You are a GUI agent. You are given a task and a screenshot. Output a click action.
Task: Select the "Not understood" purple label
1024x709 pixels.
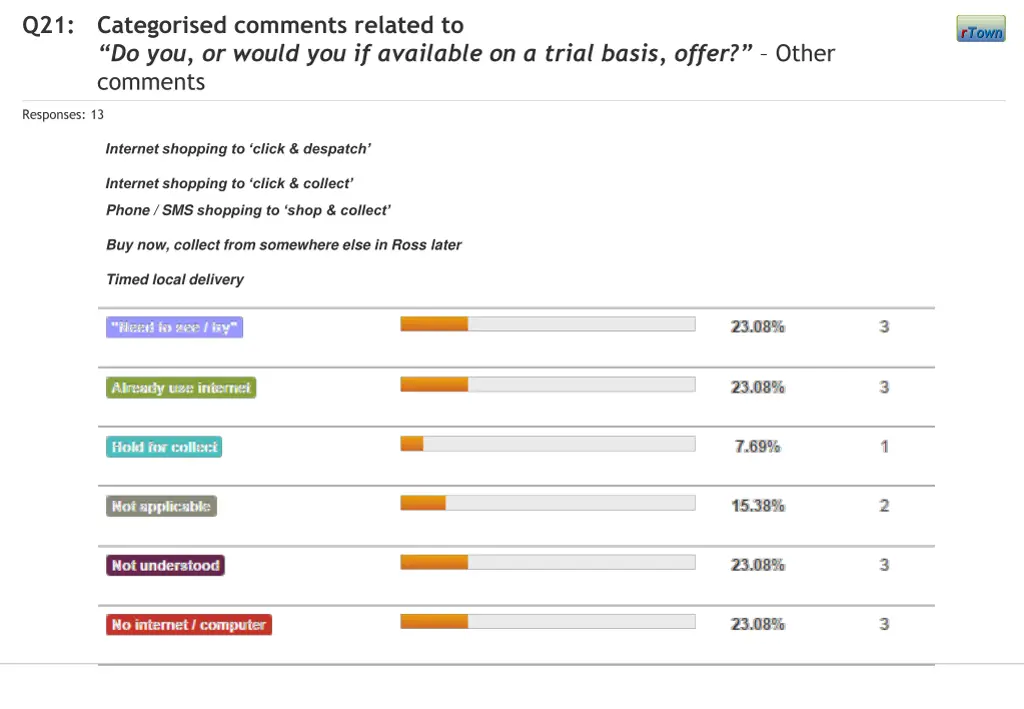point(165,565)
